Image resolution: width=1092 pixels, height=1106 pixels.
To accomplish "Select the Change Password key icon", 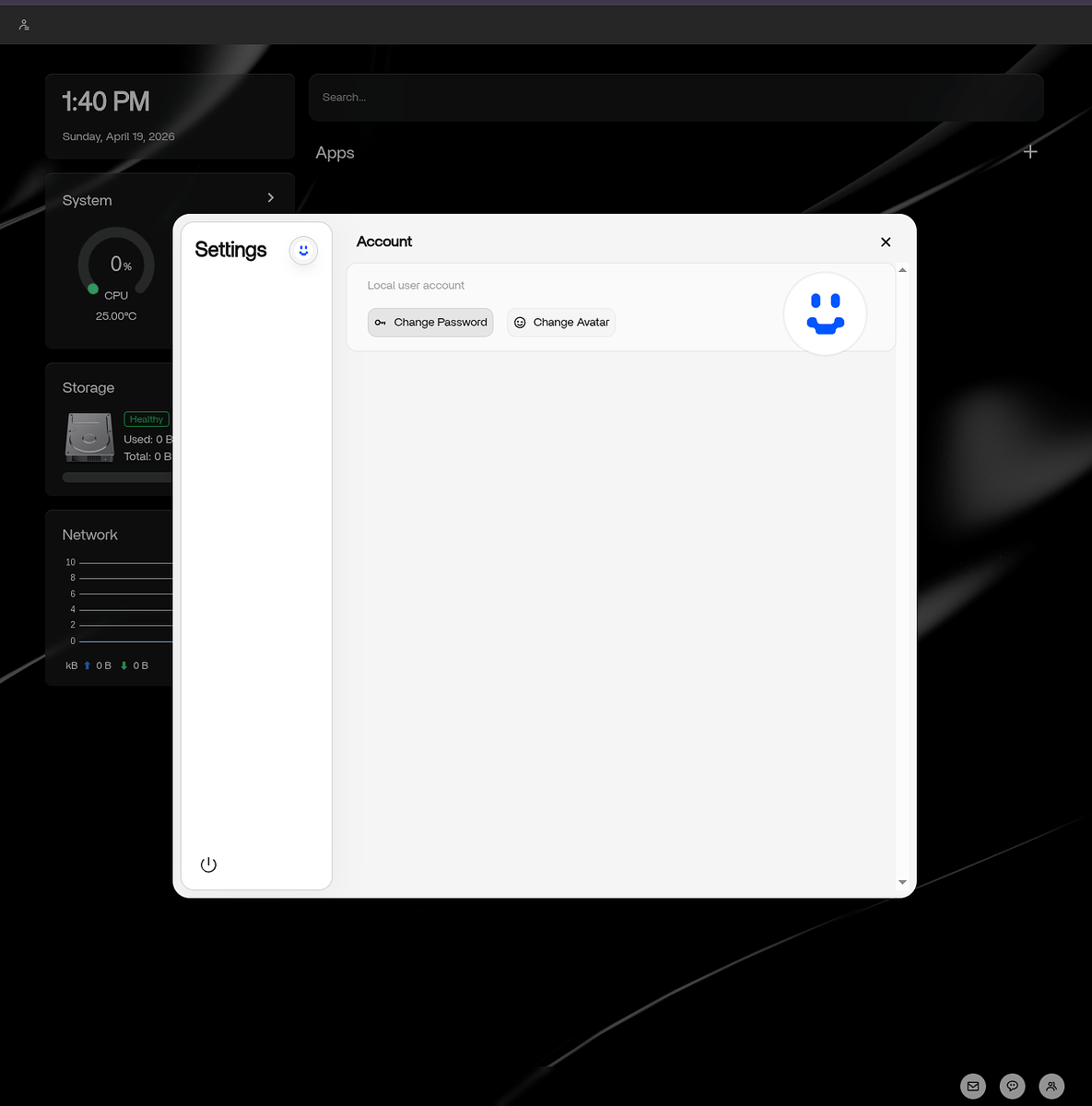I will coord(381,323).
